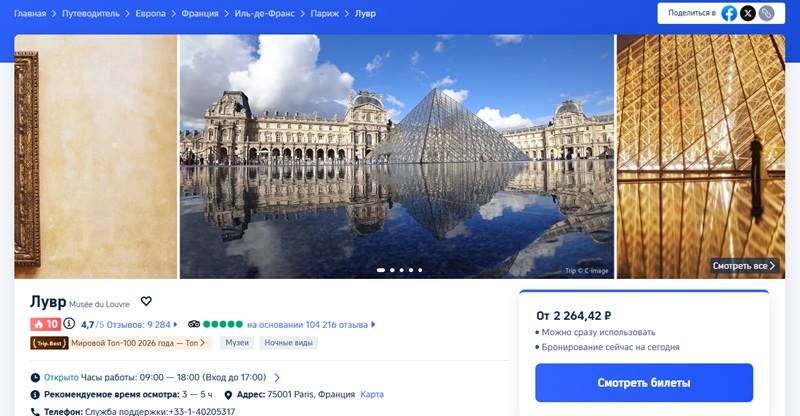Image resolution: width=800 pixels, height=416 pixels.
Task: Click the Музеи category tag
Action: (x=237, y=343)
